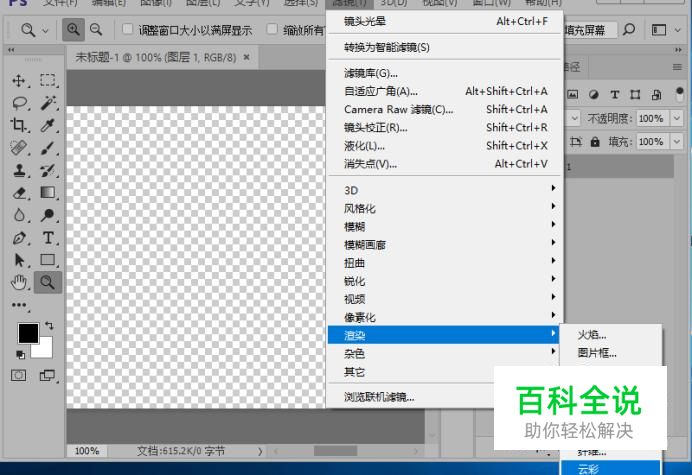Open the layers panel menu button
The width and height of the screenshot is (692, 475).
677,67
